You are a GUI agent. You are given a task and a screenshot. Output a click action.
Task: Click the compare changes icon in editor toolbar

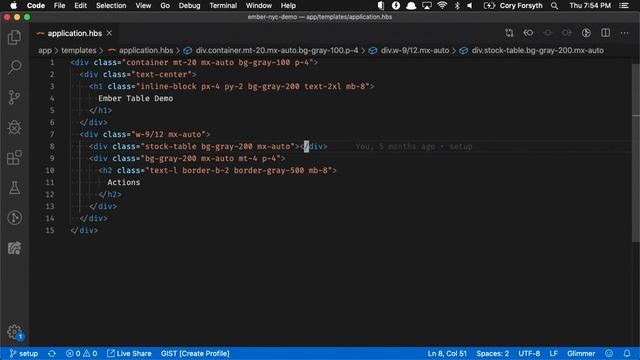pyautogui.click(x=509, y=33)
